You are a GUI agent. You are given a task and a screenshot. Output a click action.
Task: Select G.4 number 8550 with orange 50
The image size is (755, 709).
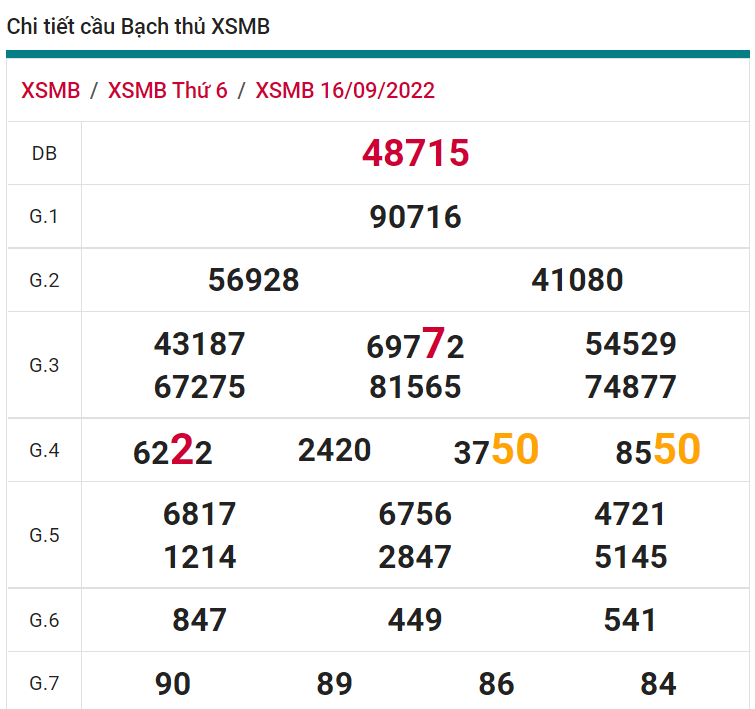pyautogui.click(x=657, y=452)
